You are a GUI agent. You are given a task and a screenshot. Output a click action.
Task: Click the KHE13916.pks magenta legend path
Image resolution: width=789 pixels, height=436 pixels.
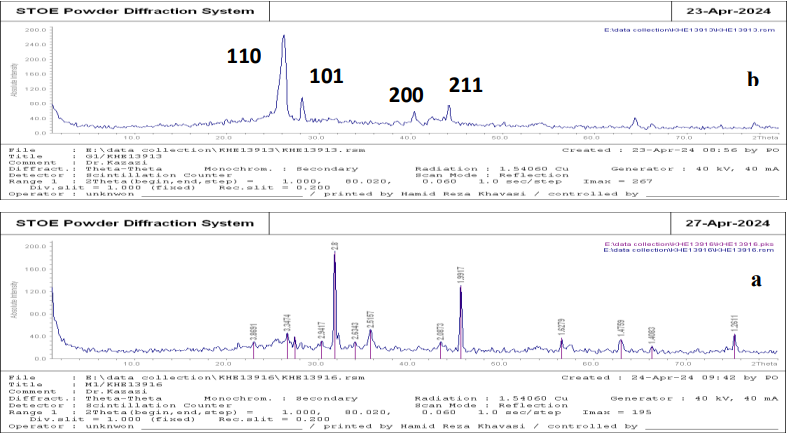coord(689,244)
